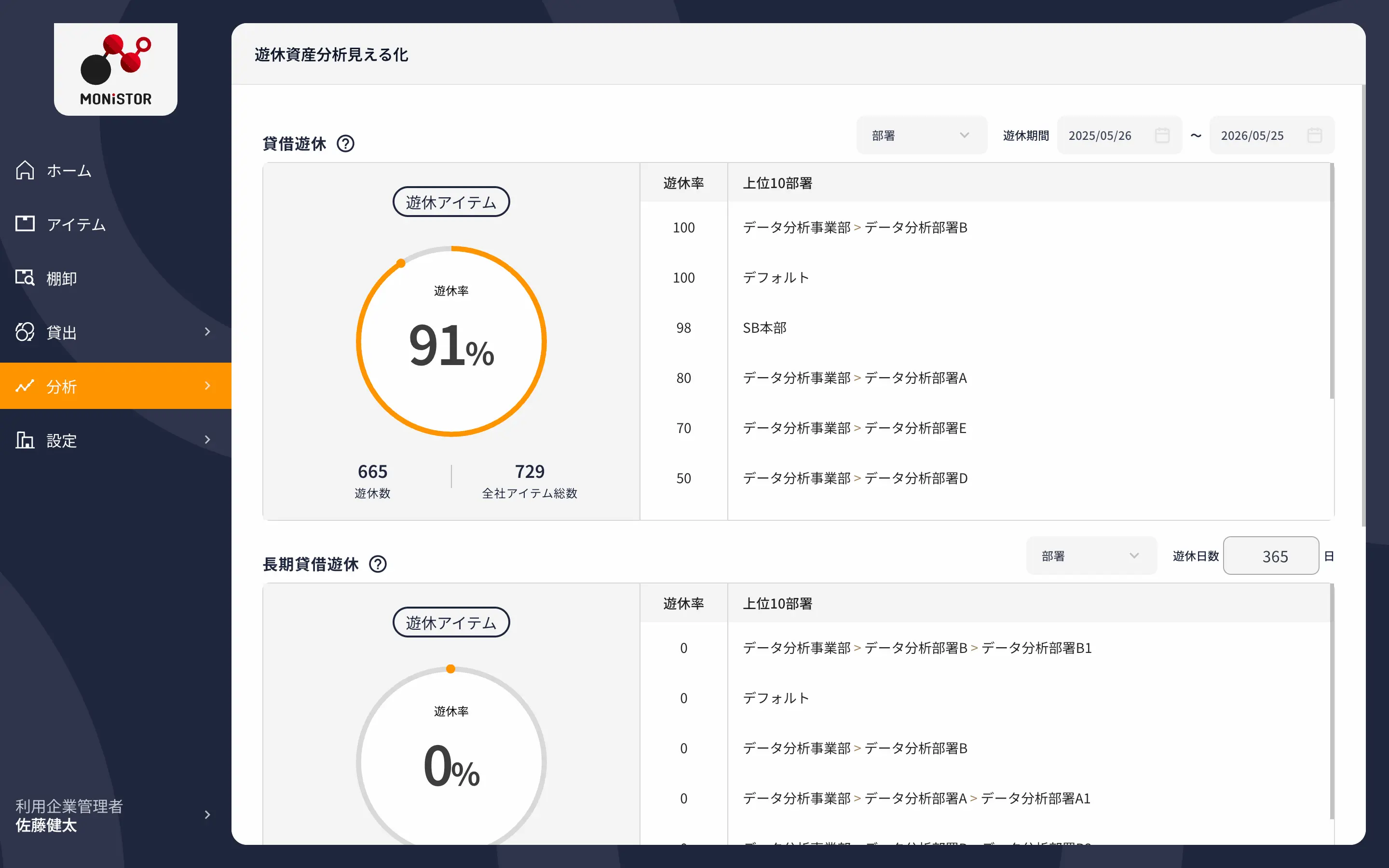The height and width of the screenshot is (868, 1389).
Task: Click 遊休アイテム pill in 長期貸借遊休 panel
Action: click(451, 622)
